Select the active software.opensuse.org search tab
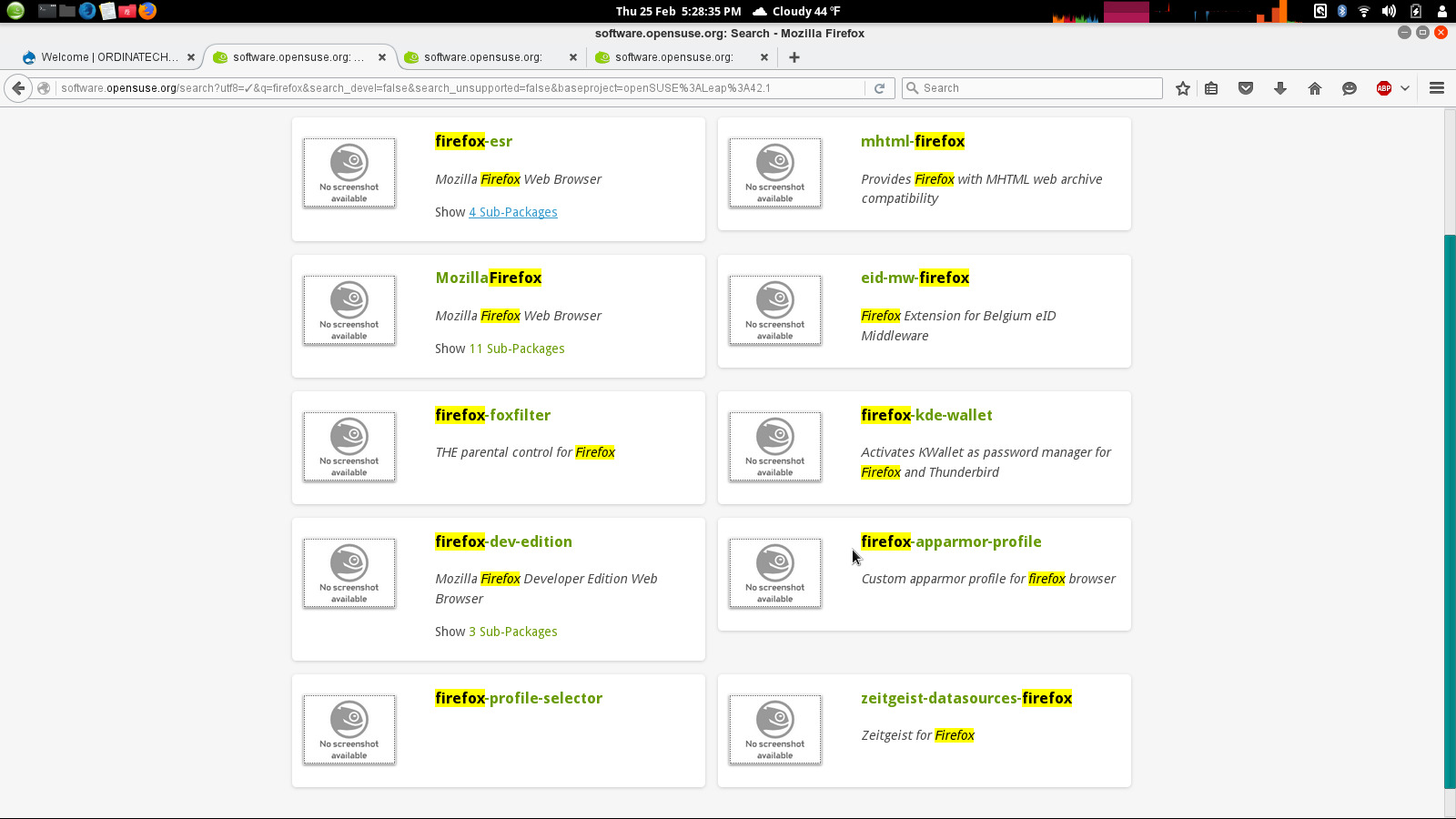This screenshot has height=819, width=1456. click(x=298, y=56)
